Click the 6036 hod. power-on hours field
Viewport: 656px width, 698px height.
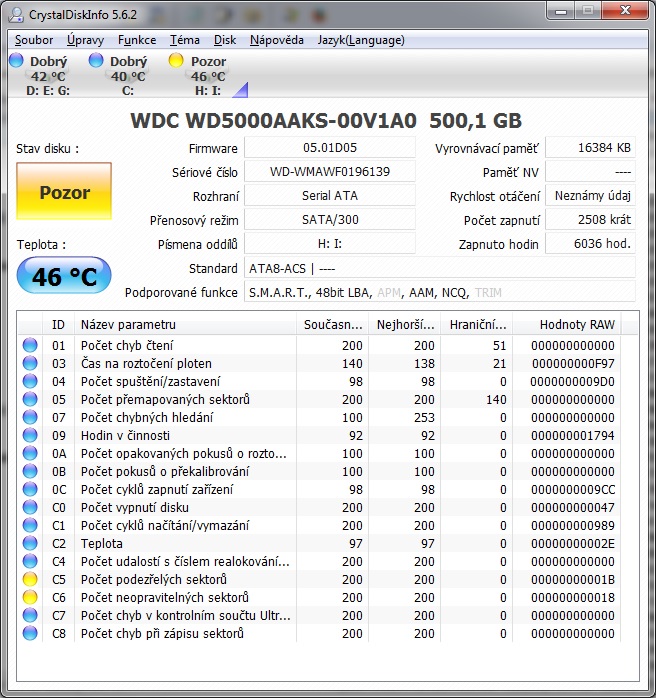(591, 244)
